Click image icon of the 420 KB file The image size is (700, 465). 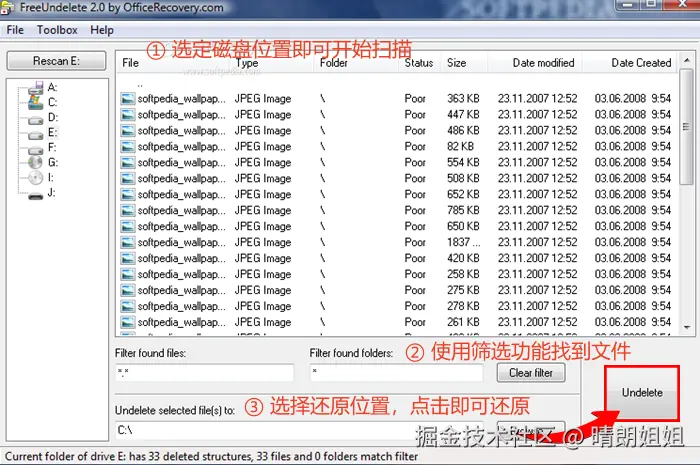tap(128, 258)
